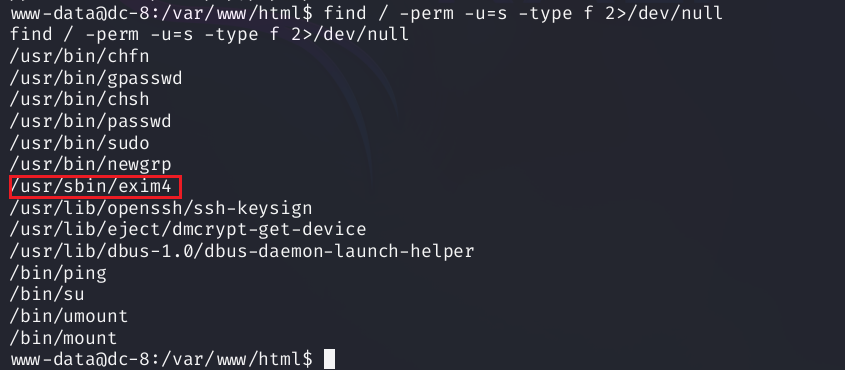This screenshot has width=845, height=370.
Task: Click the top www-data@dc-8 prompt label
Action: 161,13
